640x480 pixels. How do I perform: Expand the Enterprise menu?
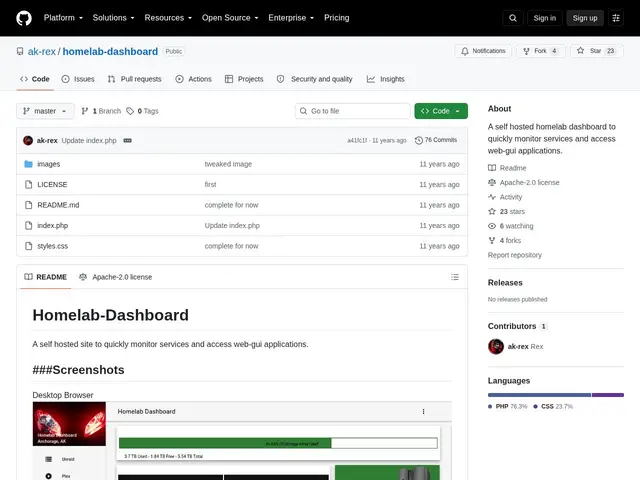point(291,18)
